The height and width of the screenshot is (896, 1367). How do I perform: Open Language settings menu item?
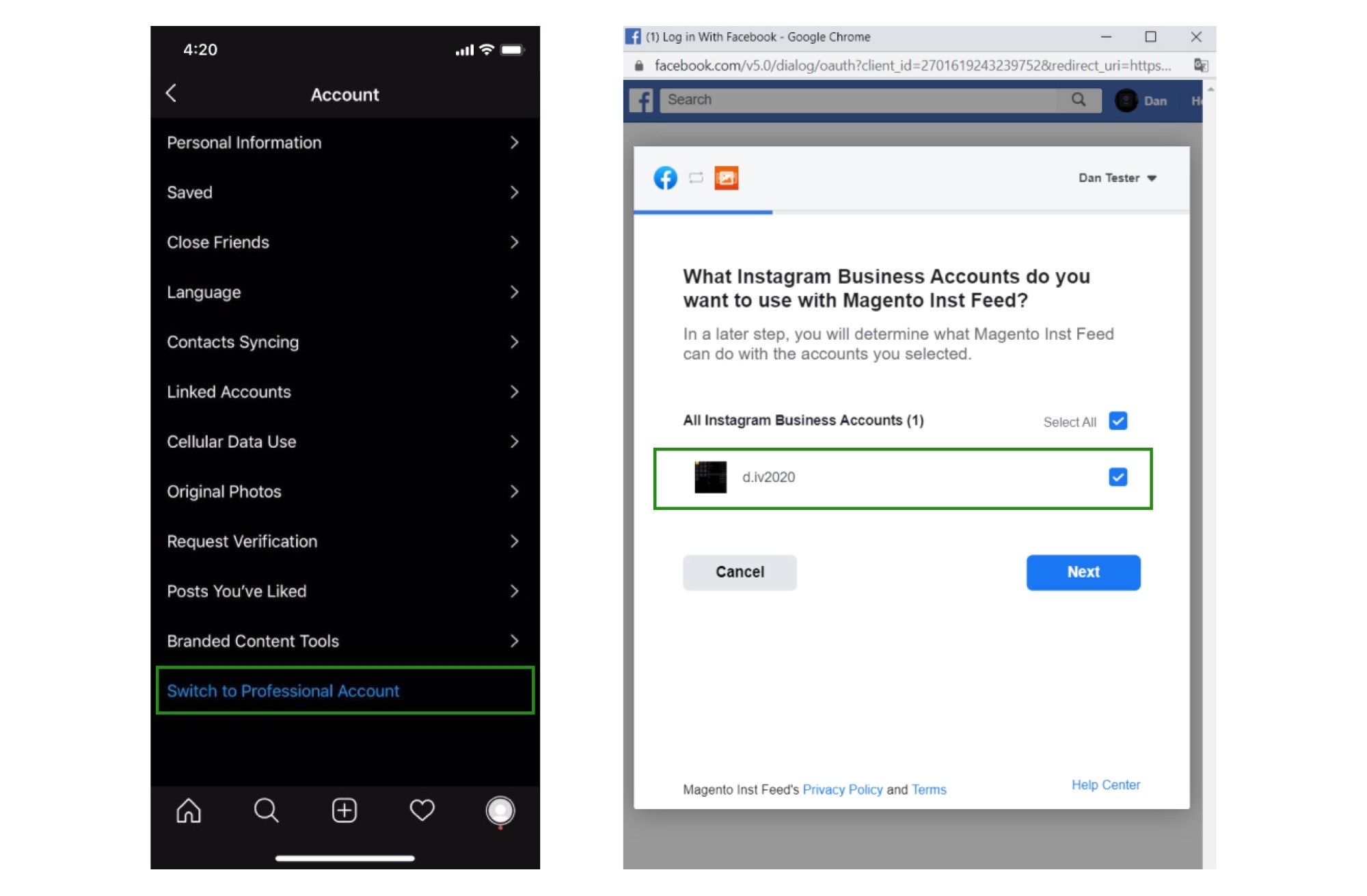click(x=344, y=291)
